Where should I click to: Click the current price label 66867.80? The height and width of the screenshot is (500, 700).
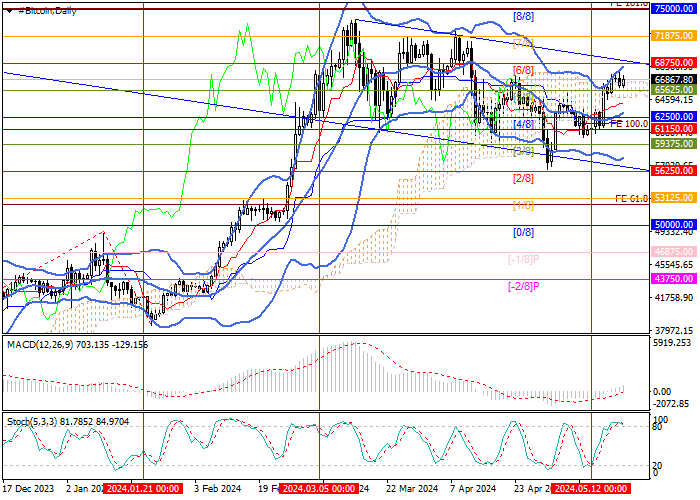(673, 78)
